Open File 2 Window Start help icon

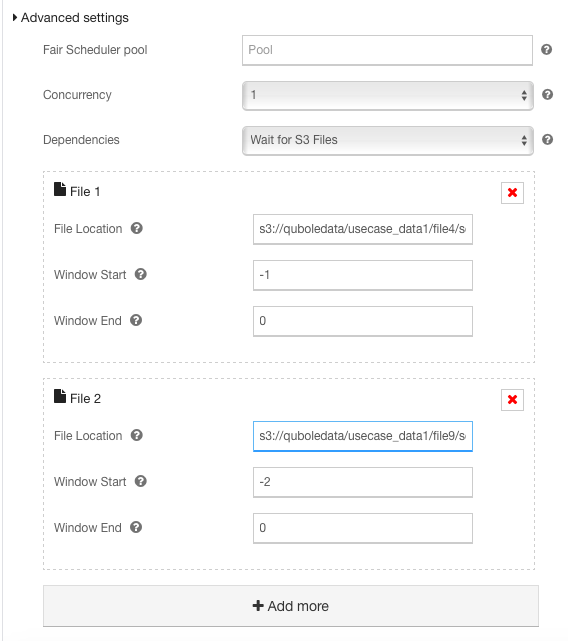click(x=140, y=481)
